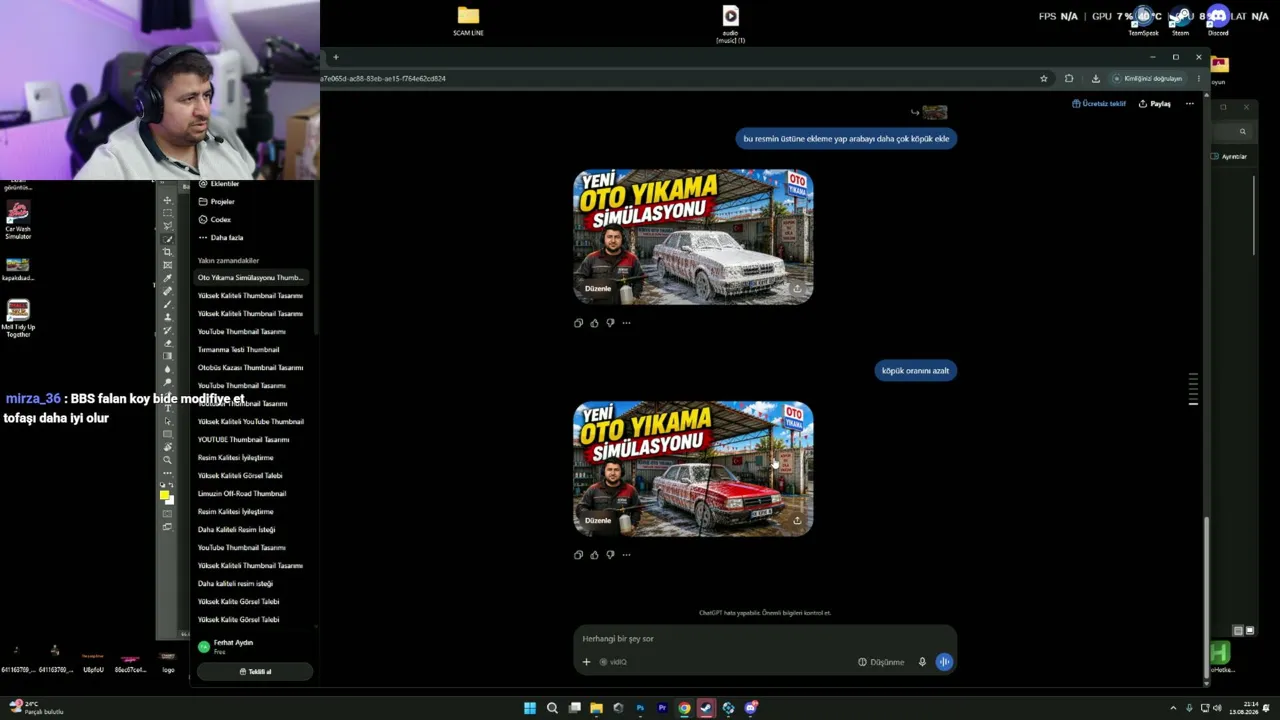Bookmark this page with the star icon
Image resolution: width=1280 pixels, height=720 pixels.
click(1044, 79)
